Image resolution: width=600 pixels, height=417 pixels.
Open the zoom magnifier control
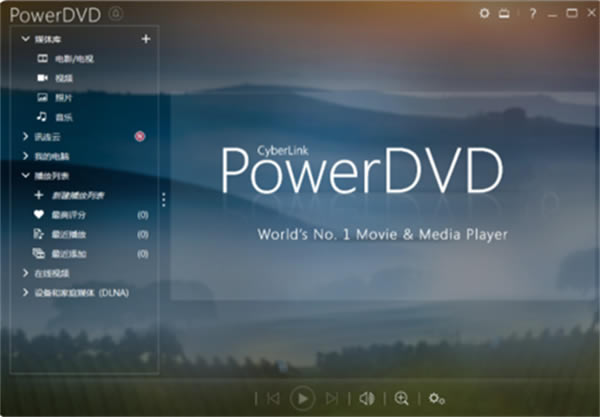[401, 399]
